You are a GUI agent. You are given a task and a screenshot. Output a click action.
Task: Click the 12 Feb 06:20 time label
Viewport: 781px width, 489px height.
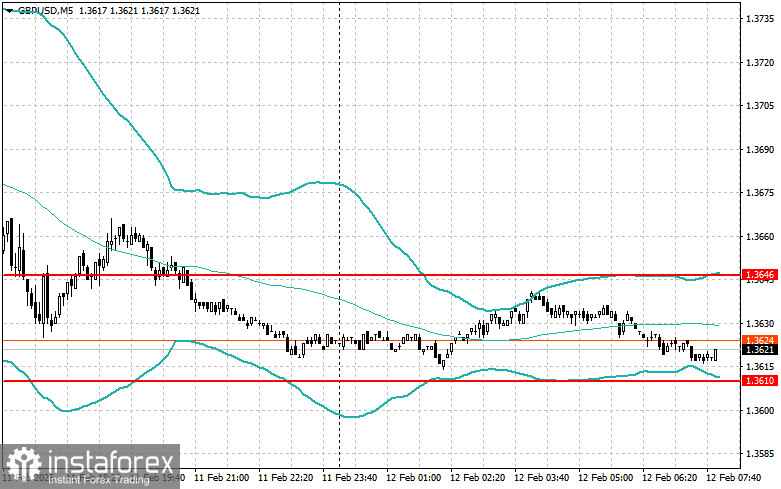669,478
